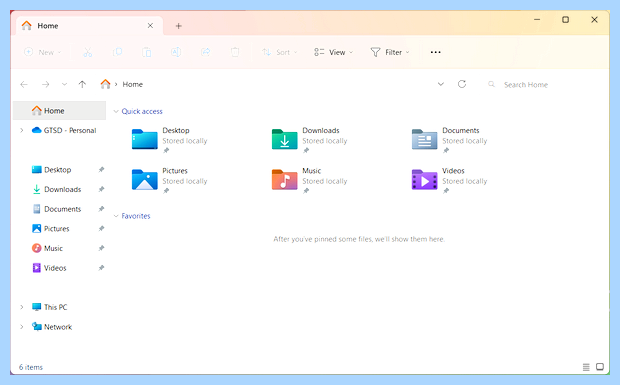Viewport: 620px width, 385px height.
Task: Select Videos in navigation pane
Action: [49, 268]
